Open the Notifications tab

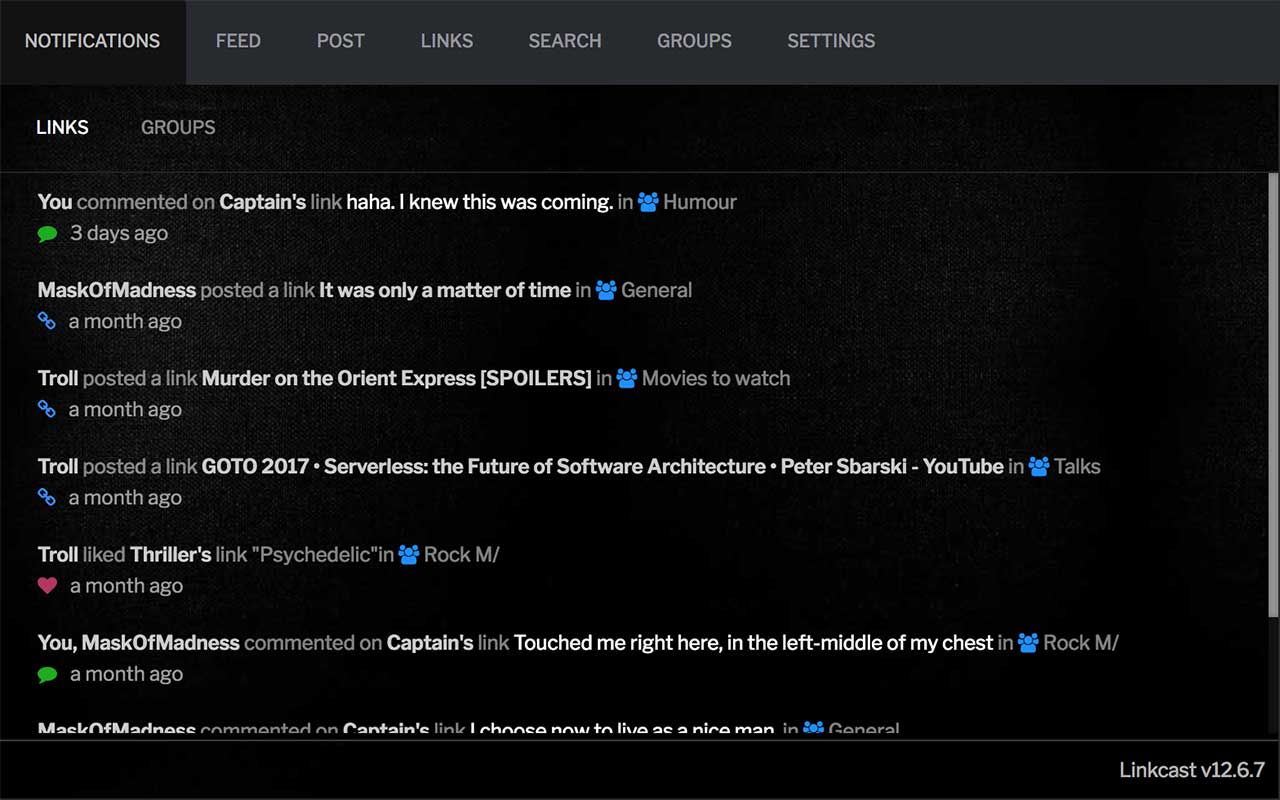point(92,41)
